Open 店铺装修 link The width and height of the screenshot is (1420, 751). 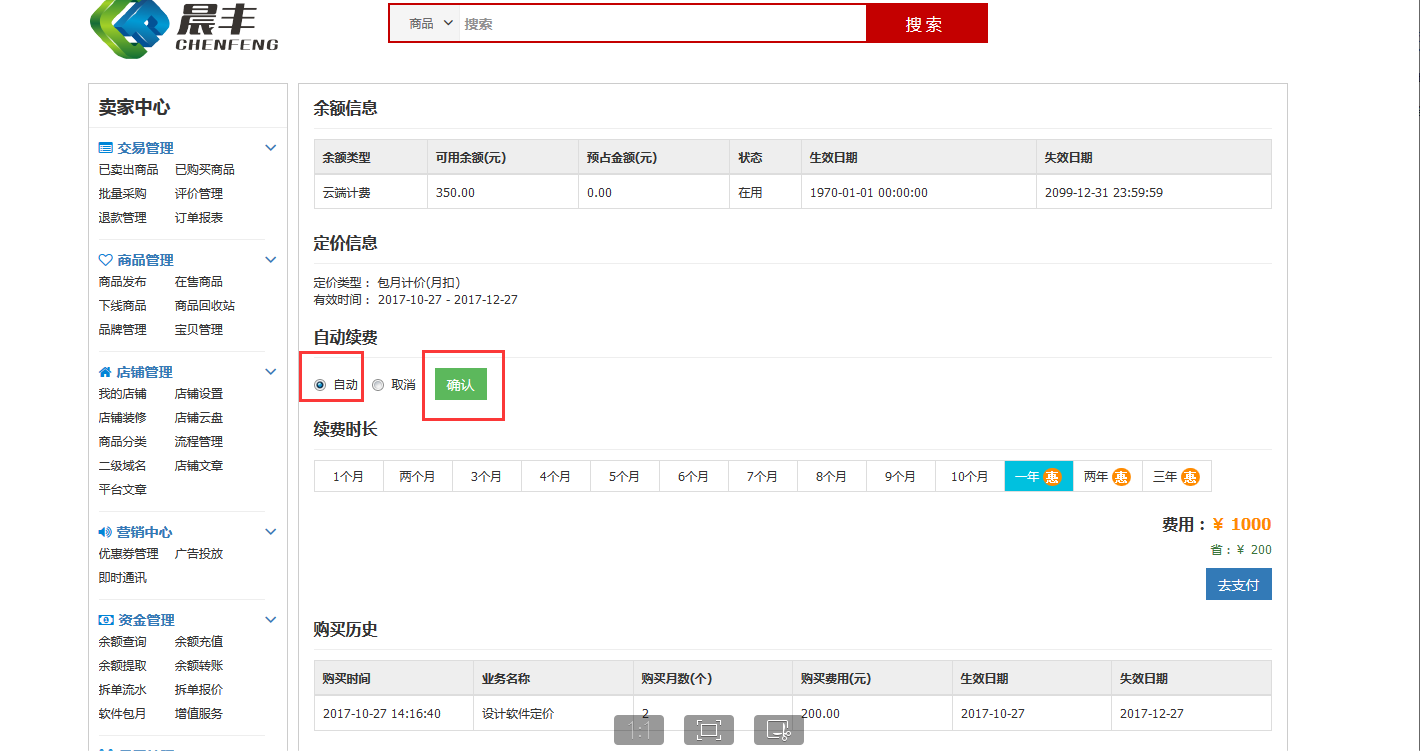pos(123,418)
